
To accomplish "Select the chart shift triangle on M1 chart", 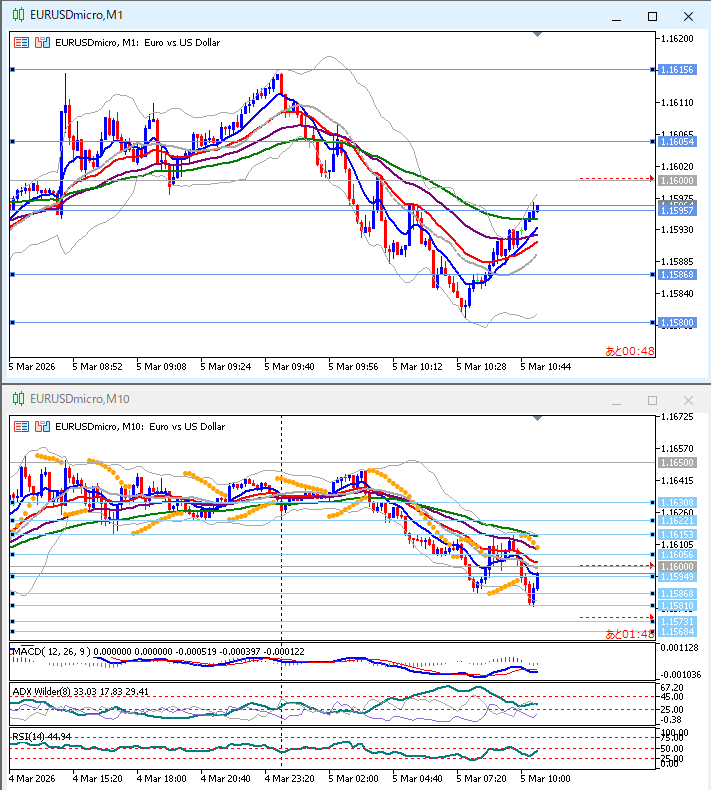I will tap(539, 34).
